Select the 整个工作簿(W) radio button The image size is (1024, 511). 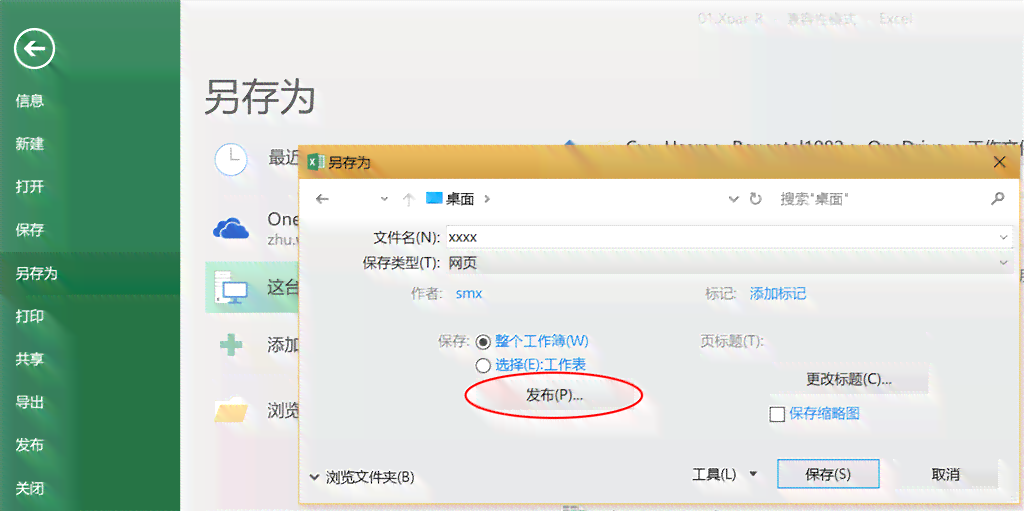point(483,341)
